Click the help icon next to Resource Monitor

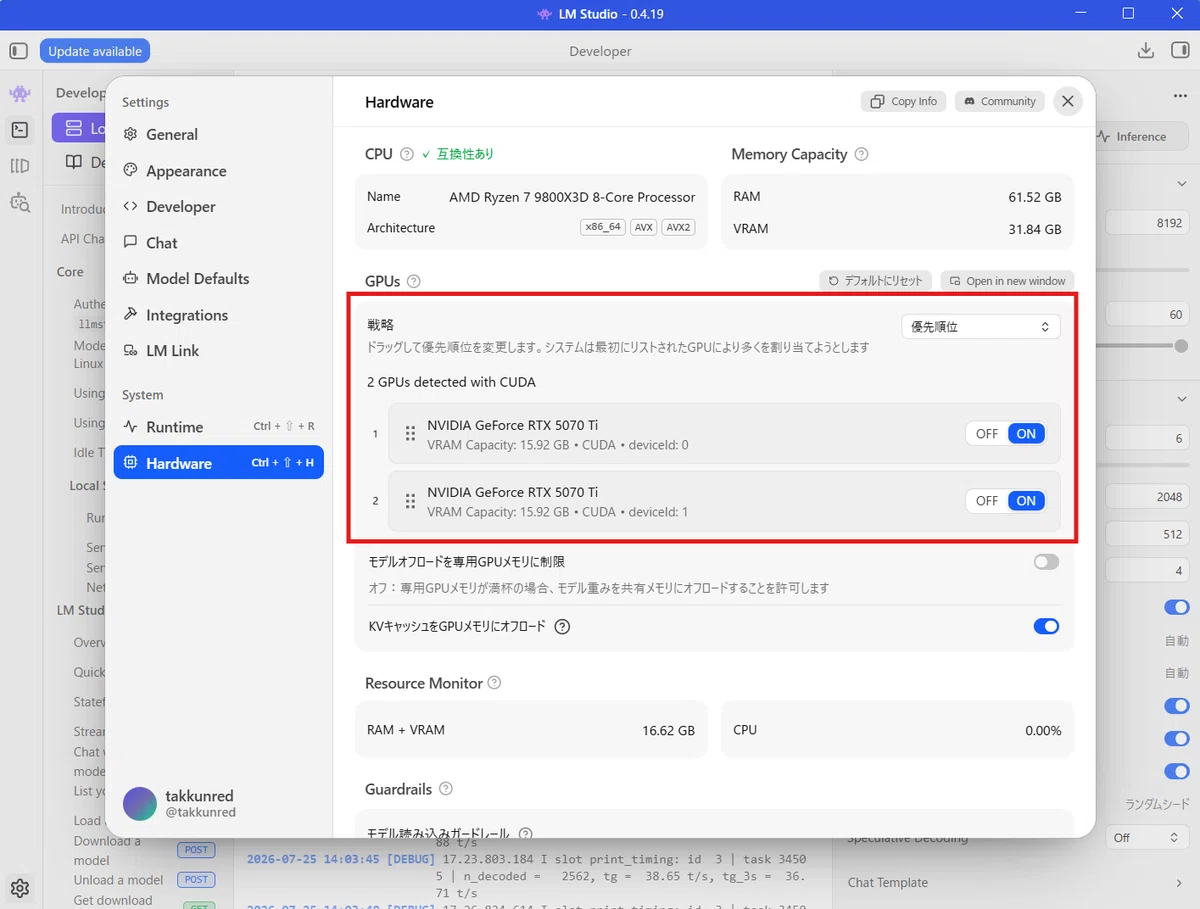pos(494,683)
